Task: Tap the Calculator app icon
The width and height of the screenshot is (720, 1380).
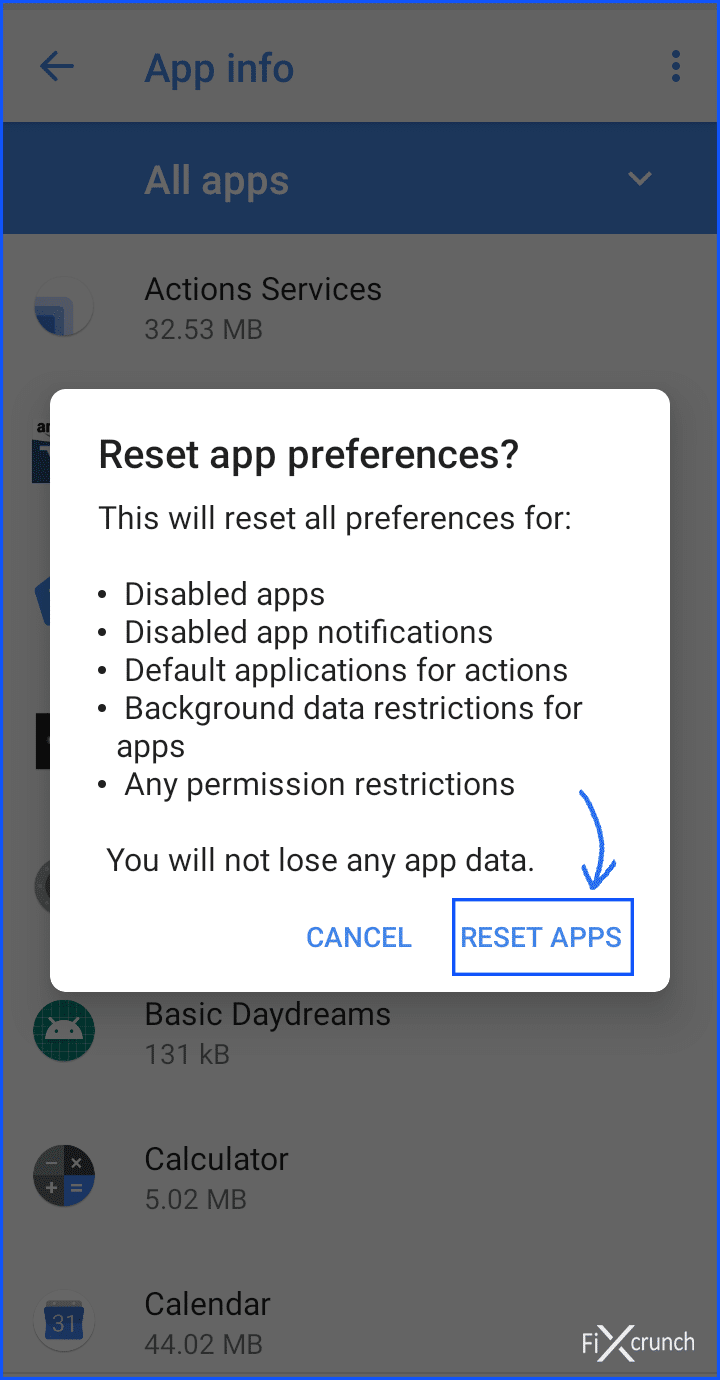Action: 64,1177
